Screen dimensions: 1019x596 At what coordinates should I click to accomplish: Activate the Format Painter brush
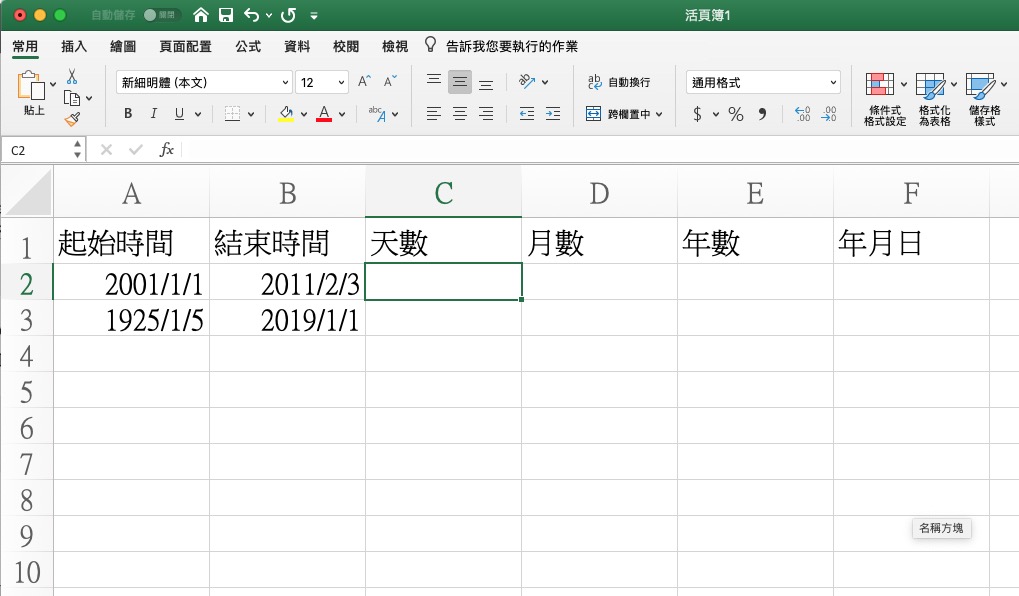coord(72,119)
